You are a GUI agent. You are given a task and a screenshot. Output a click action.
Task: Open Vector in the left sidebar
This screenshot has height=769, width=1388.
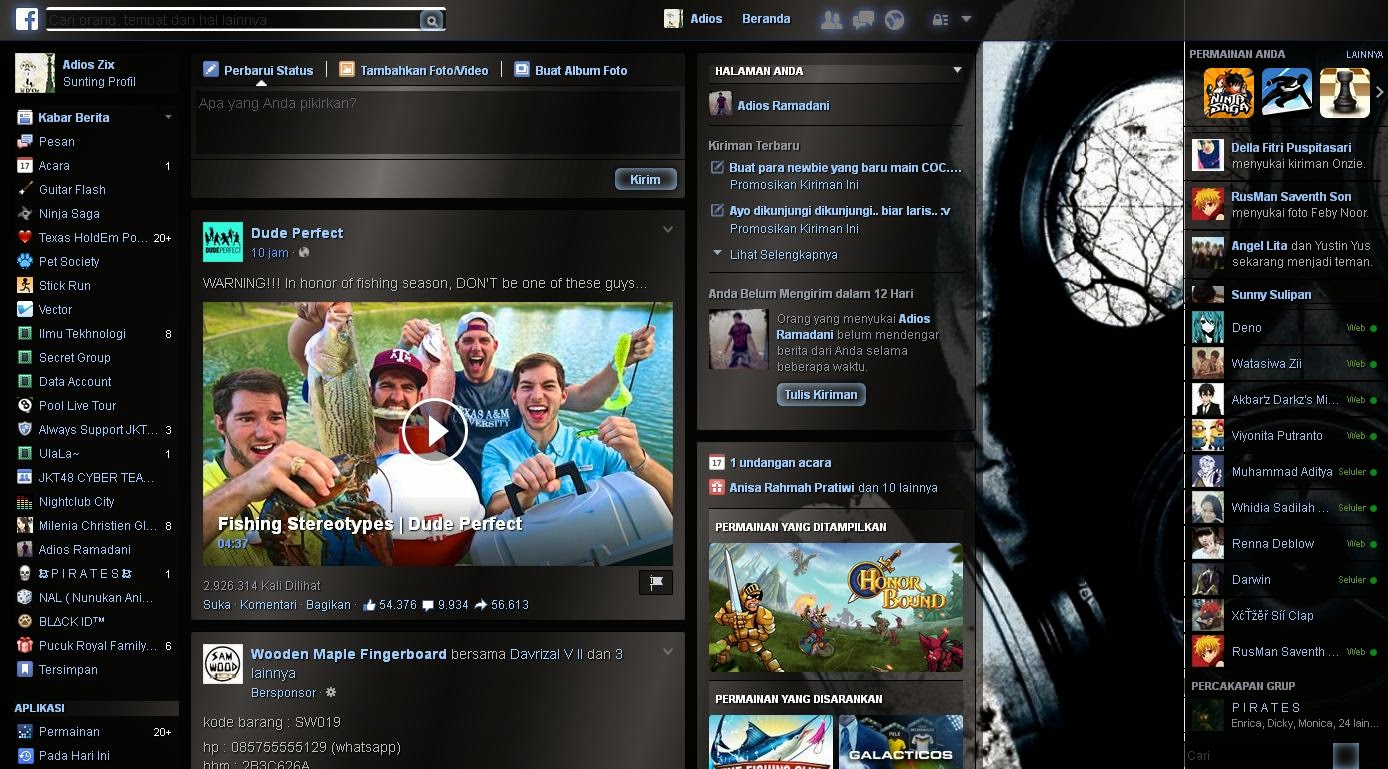tap(56, 310)
